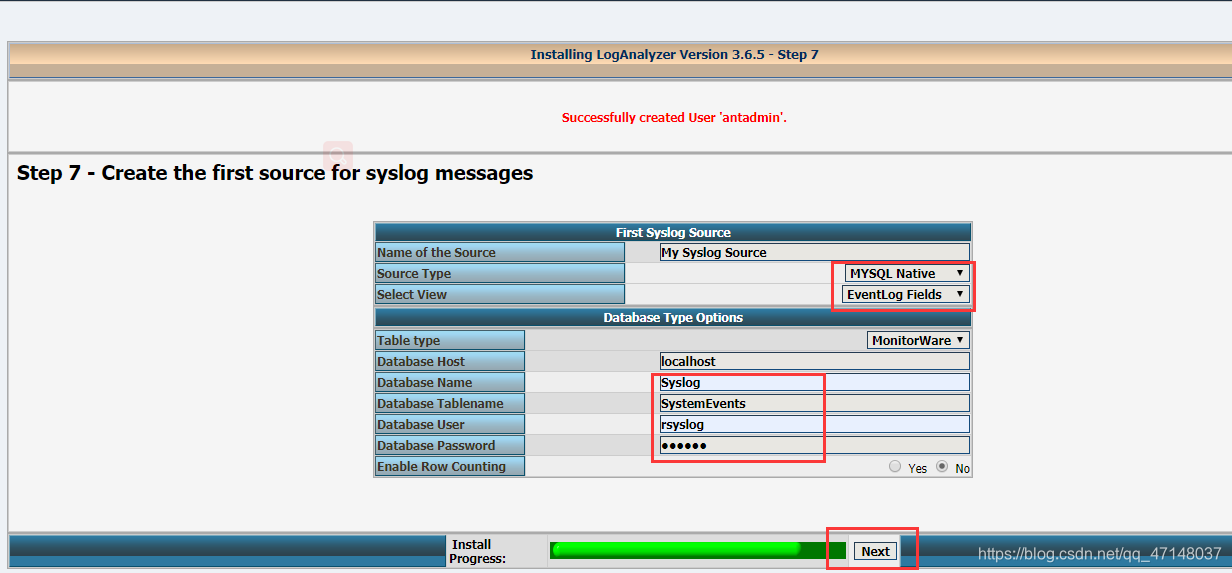Click the Name of the Source field
This screenshot has height=573, width=1232.
pos(814,252)
